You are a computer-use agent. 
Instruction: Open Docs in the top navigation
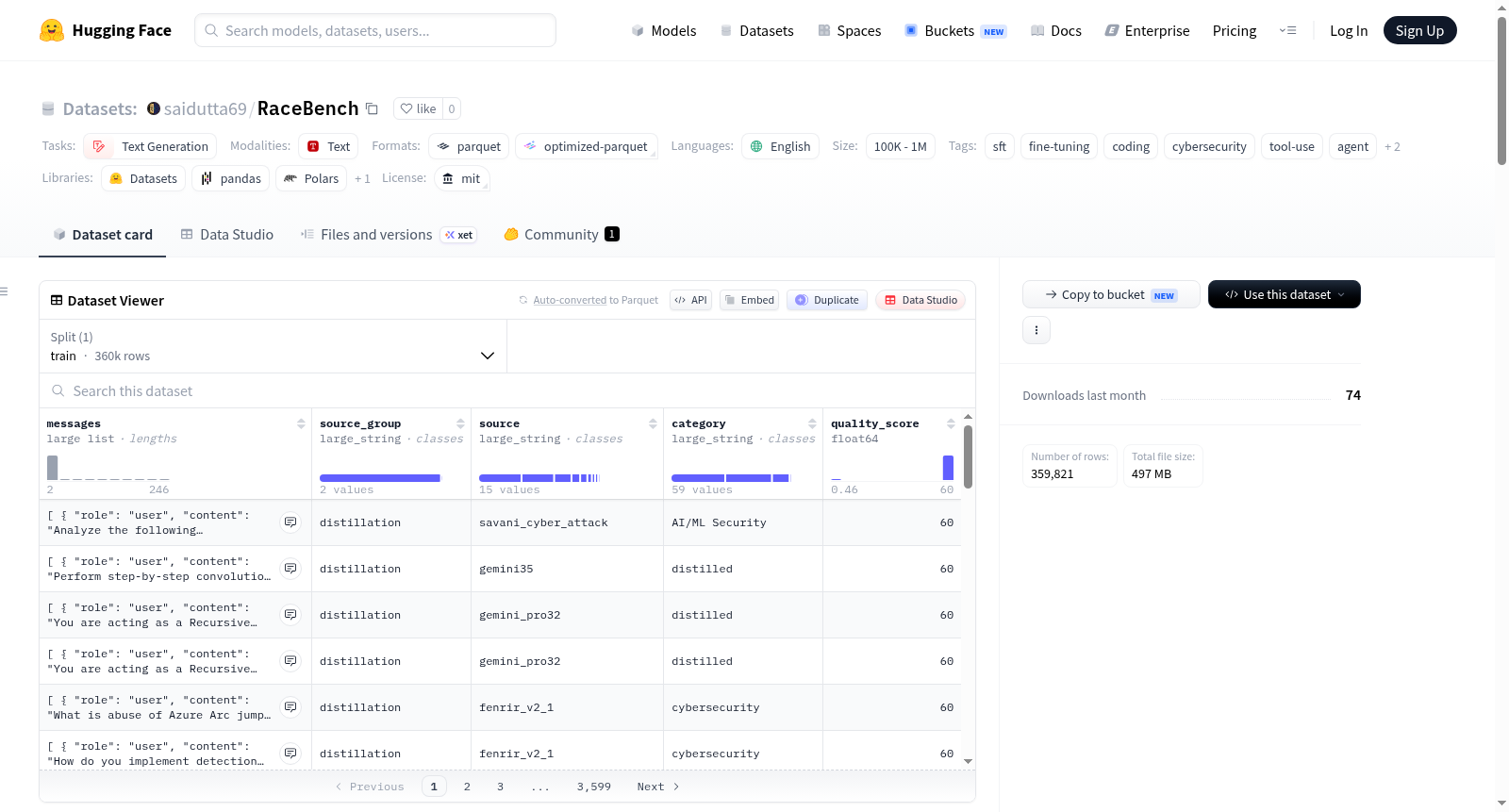[1055, 30]
